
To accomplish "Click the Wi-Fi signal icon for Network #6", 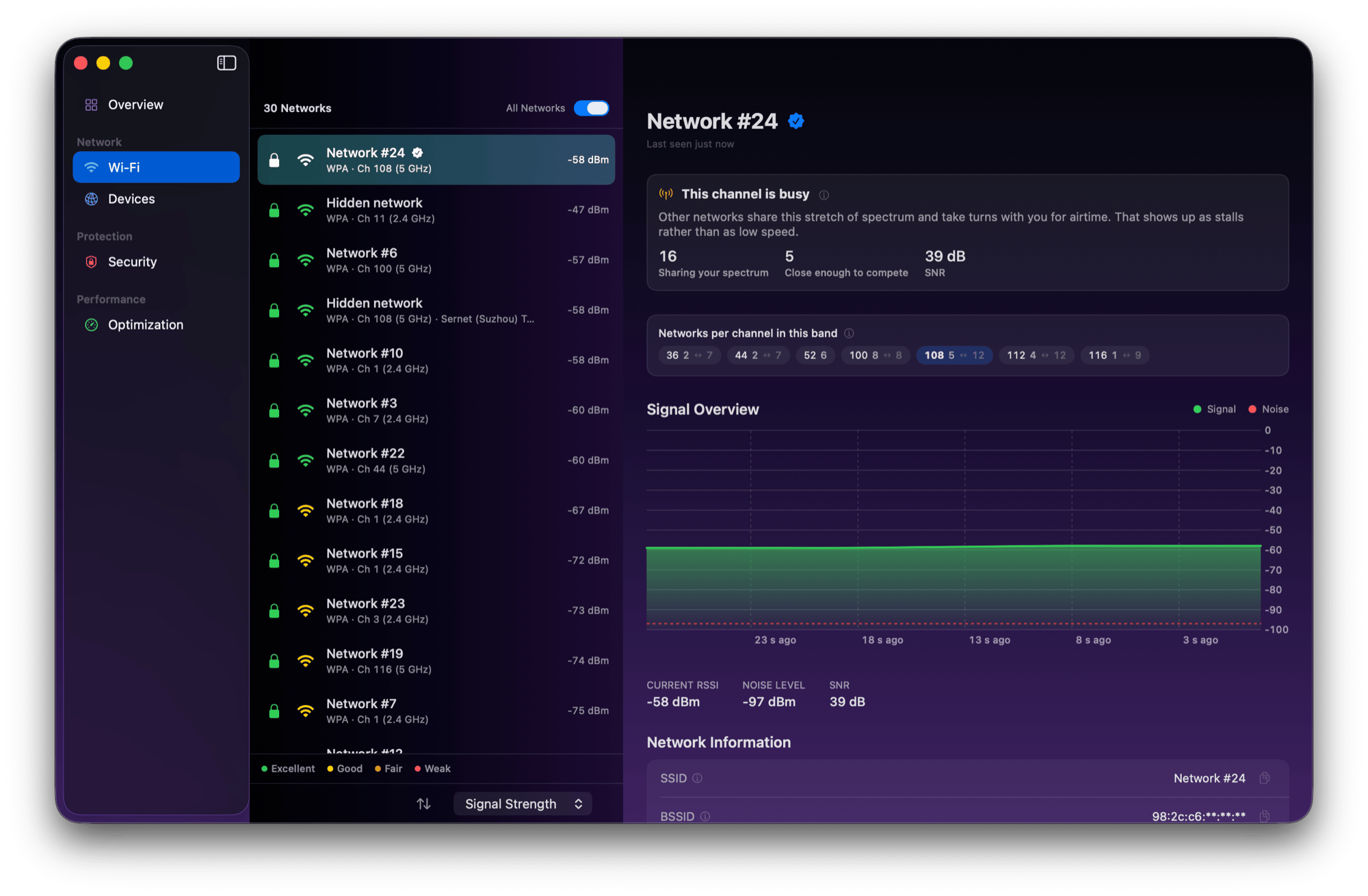I will tap(305, 260).
